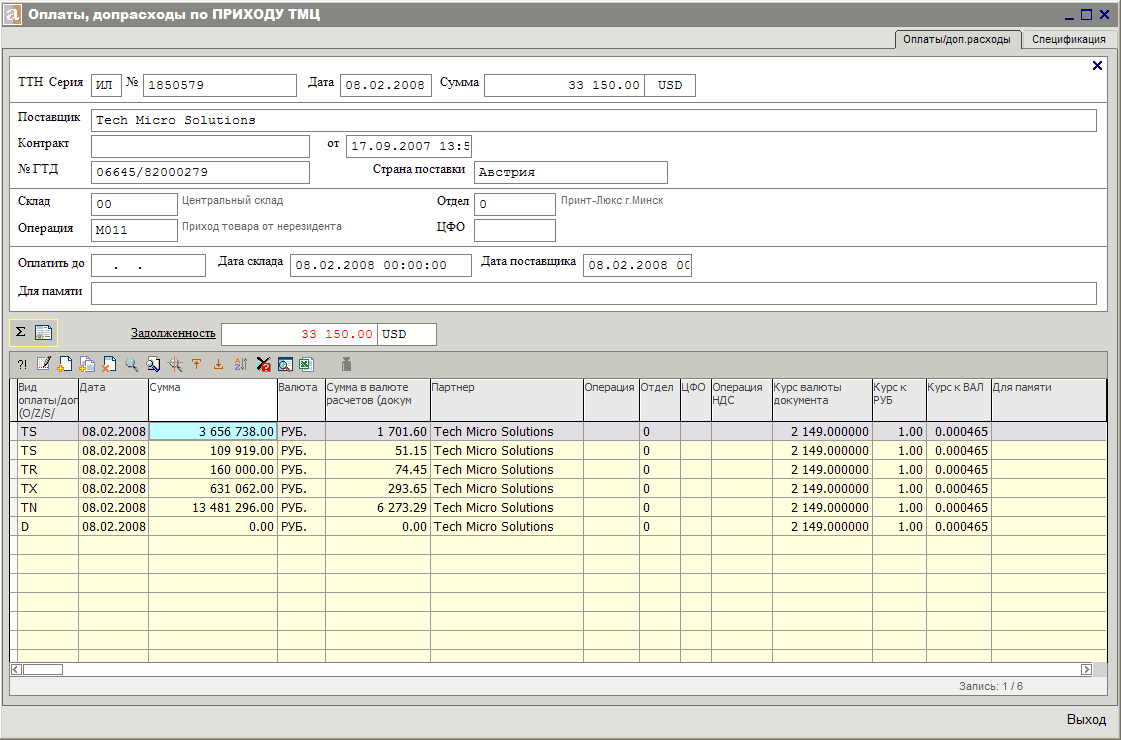The image size is (1121, 740).
Task: Click the TTH series field ИЛ
Action: (x=106, y=85)
